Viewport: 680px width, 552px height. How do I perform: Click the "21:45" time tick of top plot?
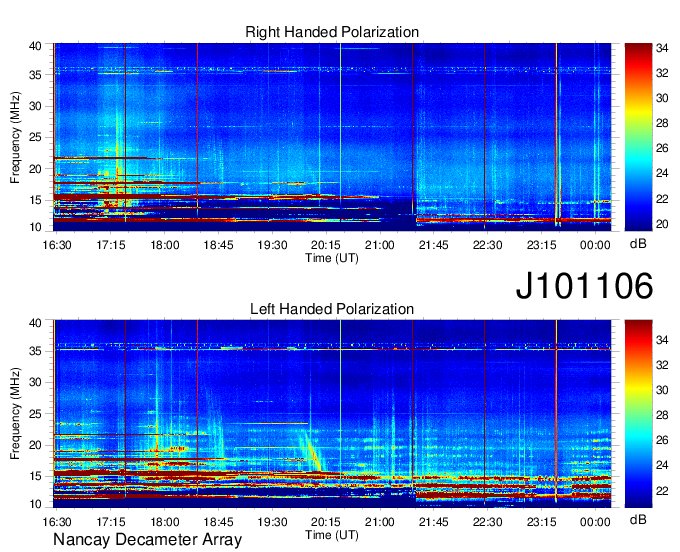(x=434, y=245)
